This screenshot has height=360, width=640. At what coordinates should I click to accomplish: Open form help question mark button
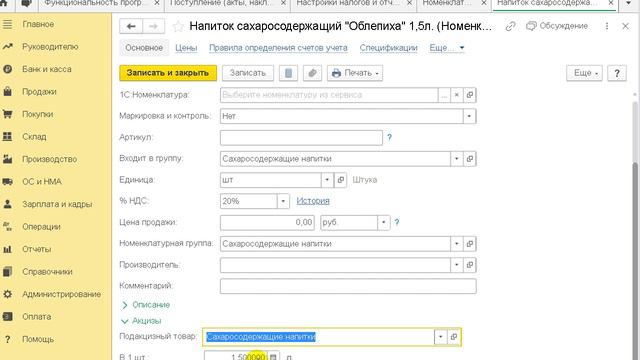coord(617,73)
